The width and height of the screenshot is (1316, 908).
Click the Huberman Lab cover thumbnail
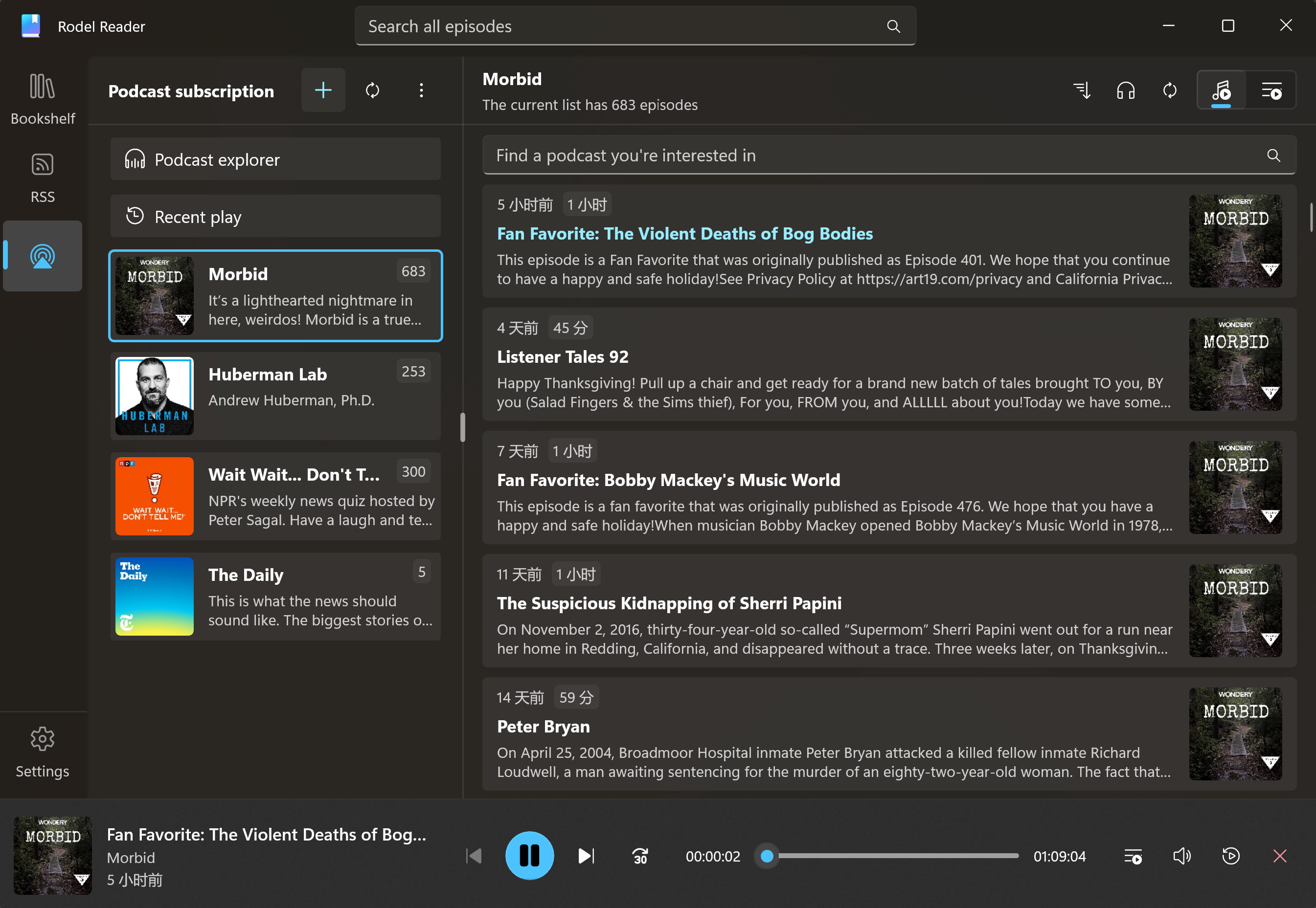point(155,396)
